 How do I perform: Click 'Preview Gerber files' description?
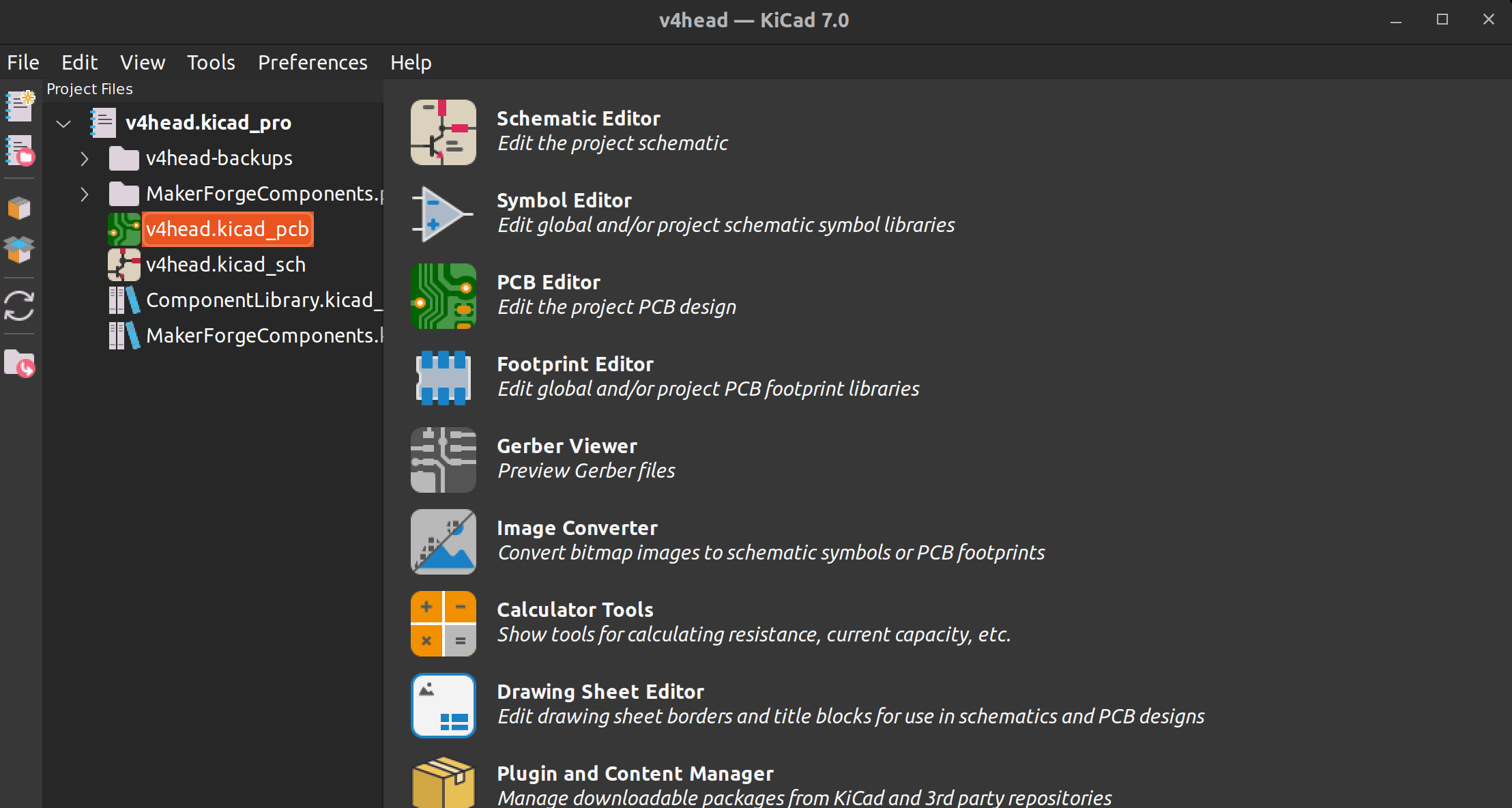coord(586,471)
